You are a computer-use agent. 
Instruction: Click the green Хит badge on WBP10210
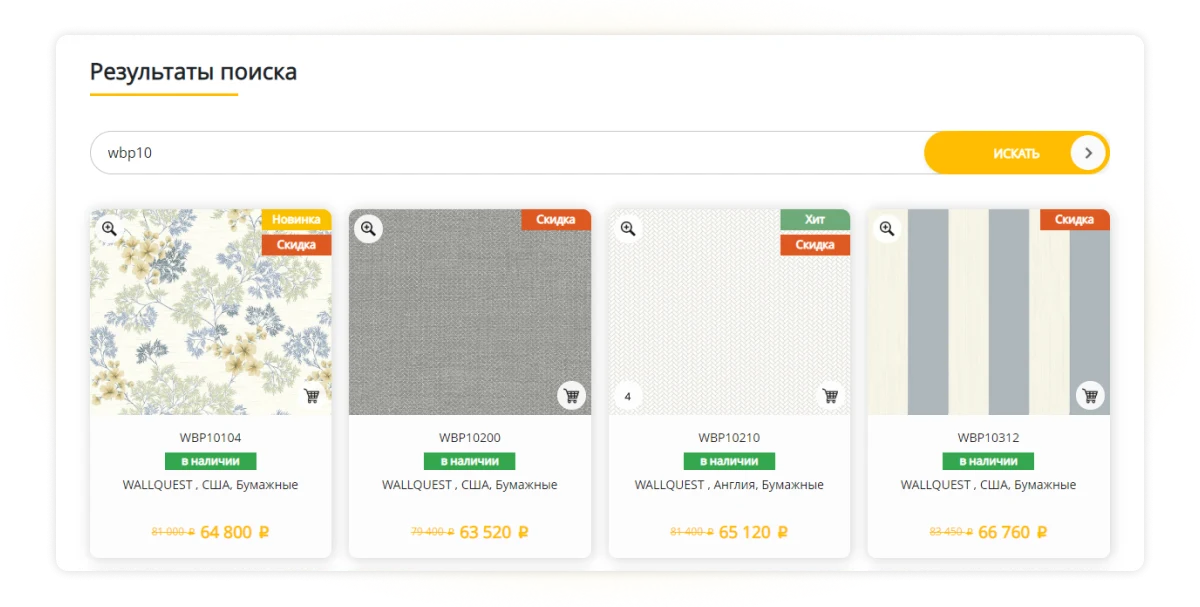(x=815, y=219)
